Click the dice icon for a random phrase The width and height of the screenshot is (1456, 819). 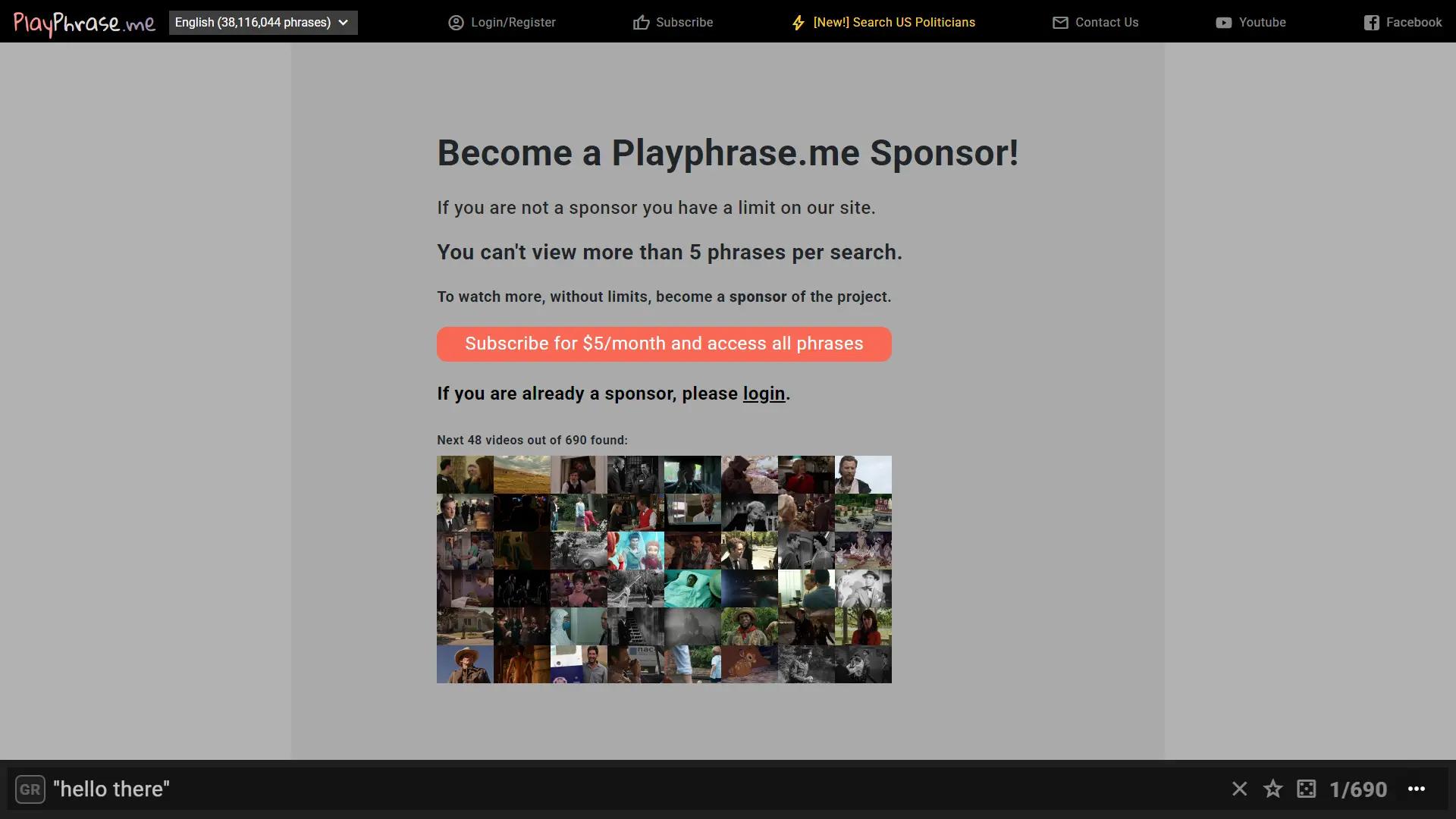1306,789
